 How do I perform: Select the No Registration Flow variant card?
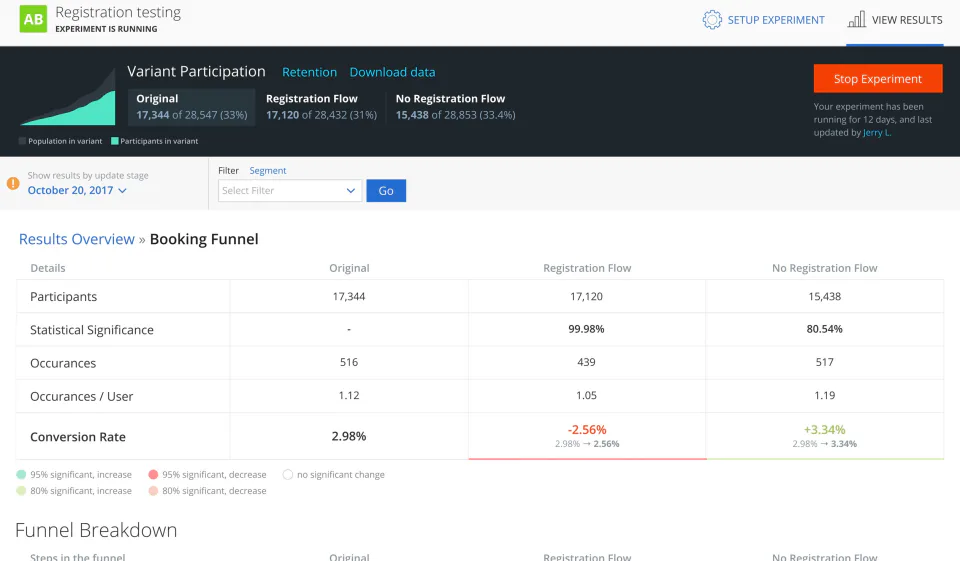(456, 107)
